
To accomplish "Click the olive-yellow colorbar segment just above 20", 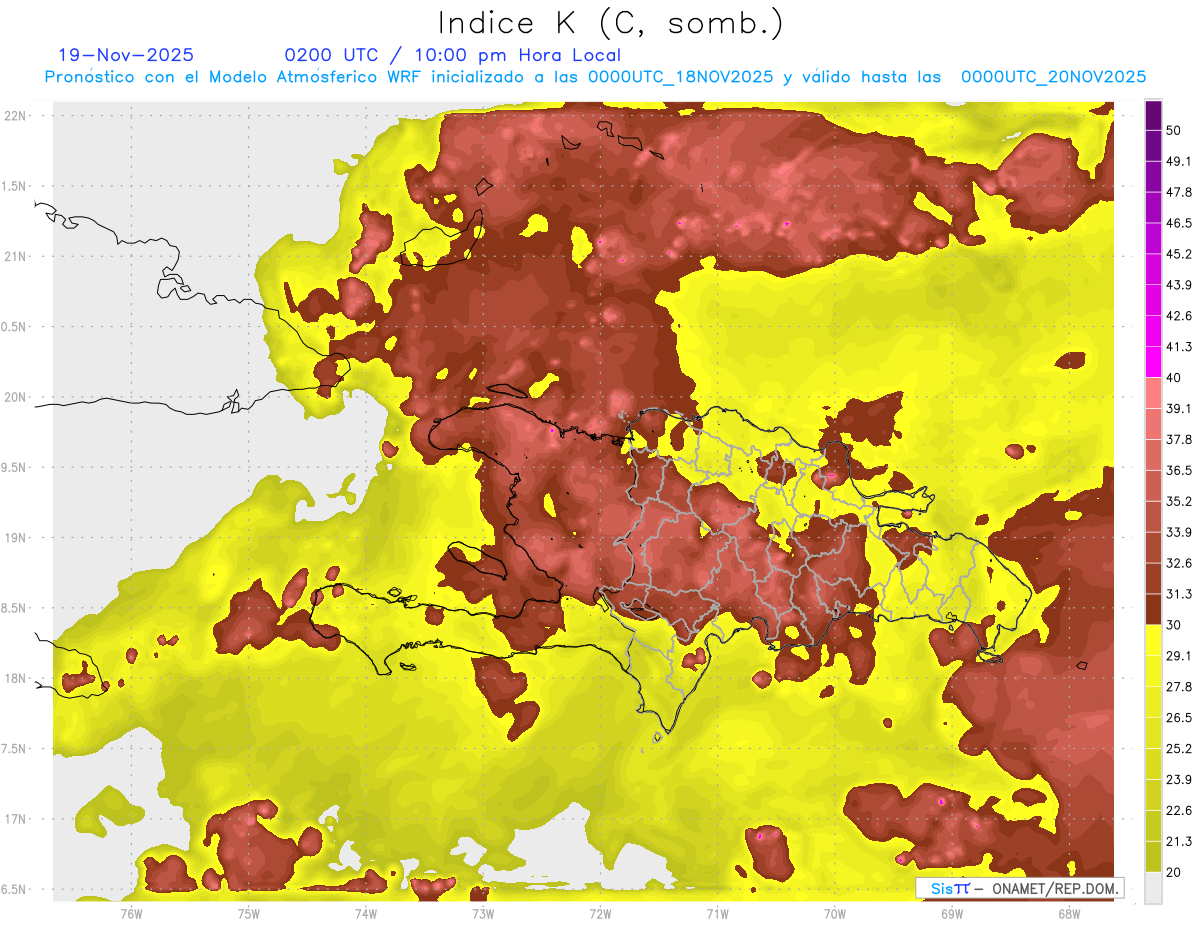I will click(1153, 856).
